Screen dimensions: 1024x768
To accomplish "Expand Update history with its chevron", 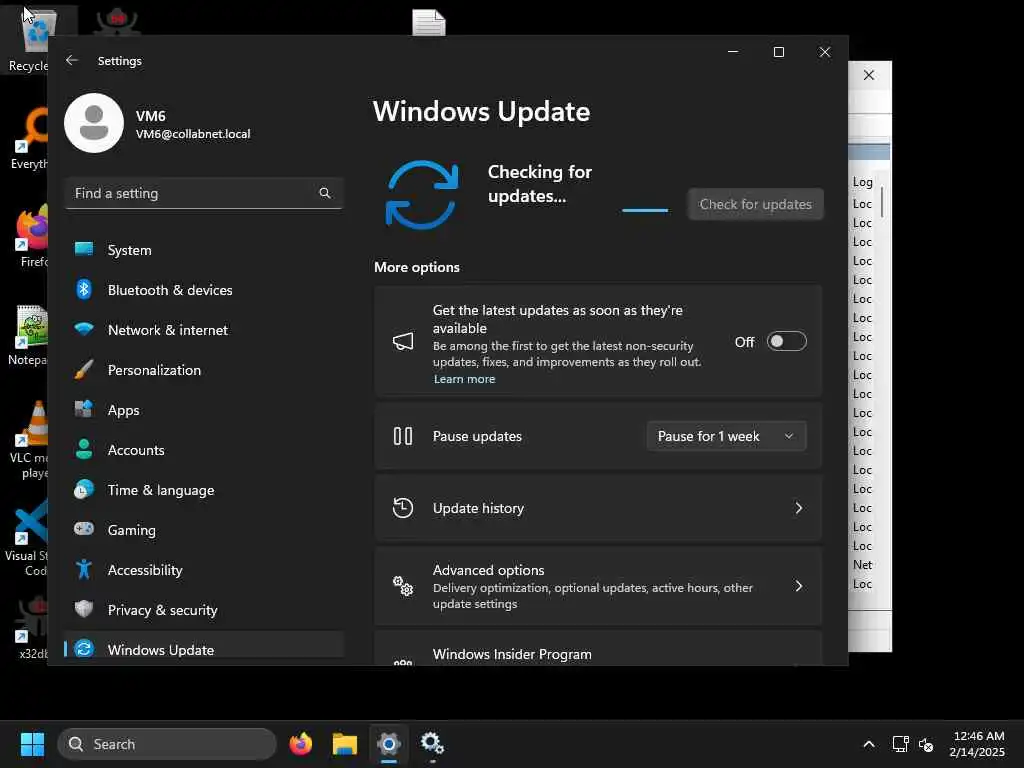I will pyautogui.click(x=798, y=508).
